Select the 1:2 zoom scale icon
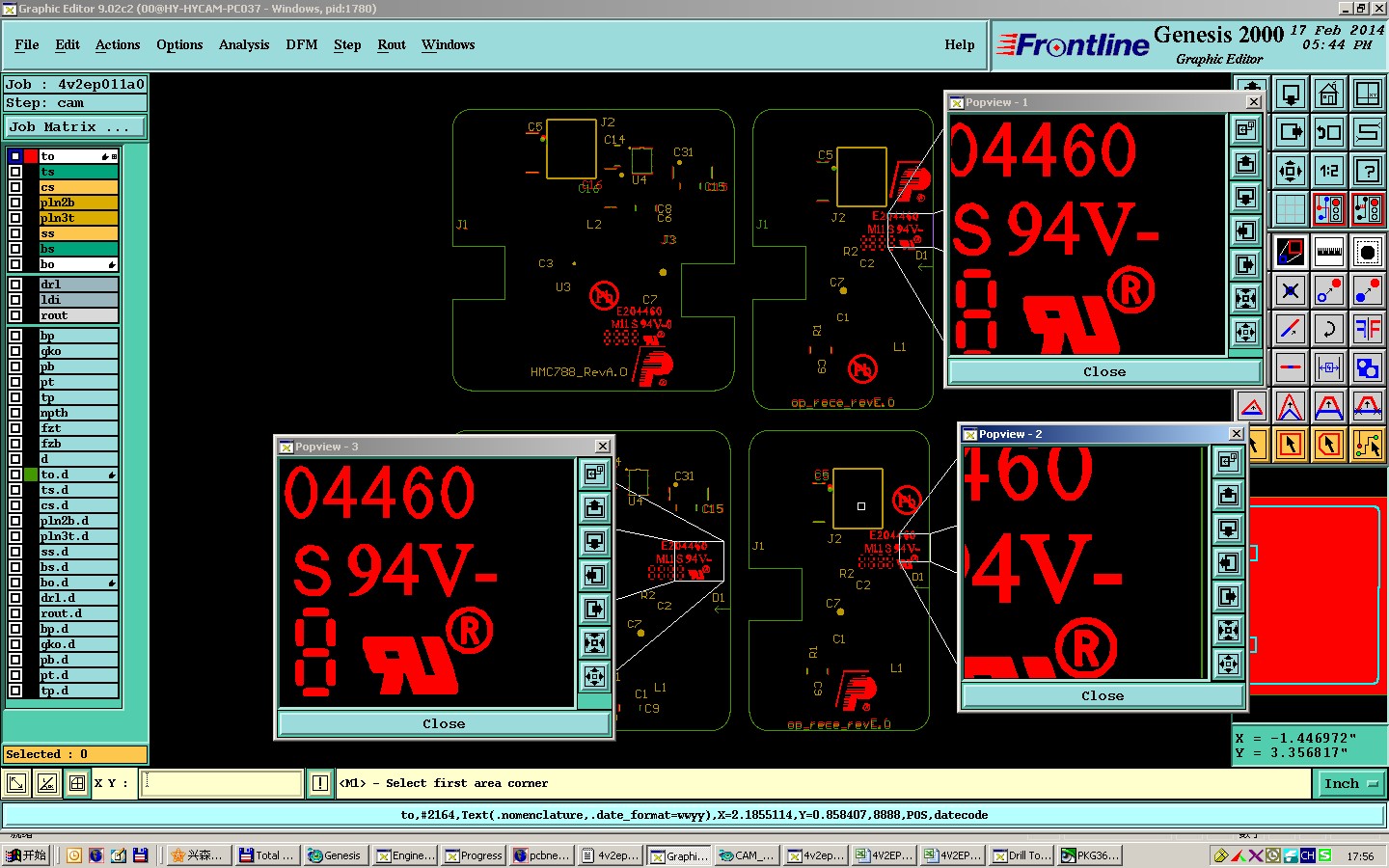This screenshot has height=868, width=1389. pos(1329,171)
